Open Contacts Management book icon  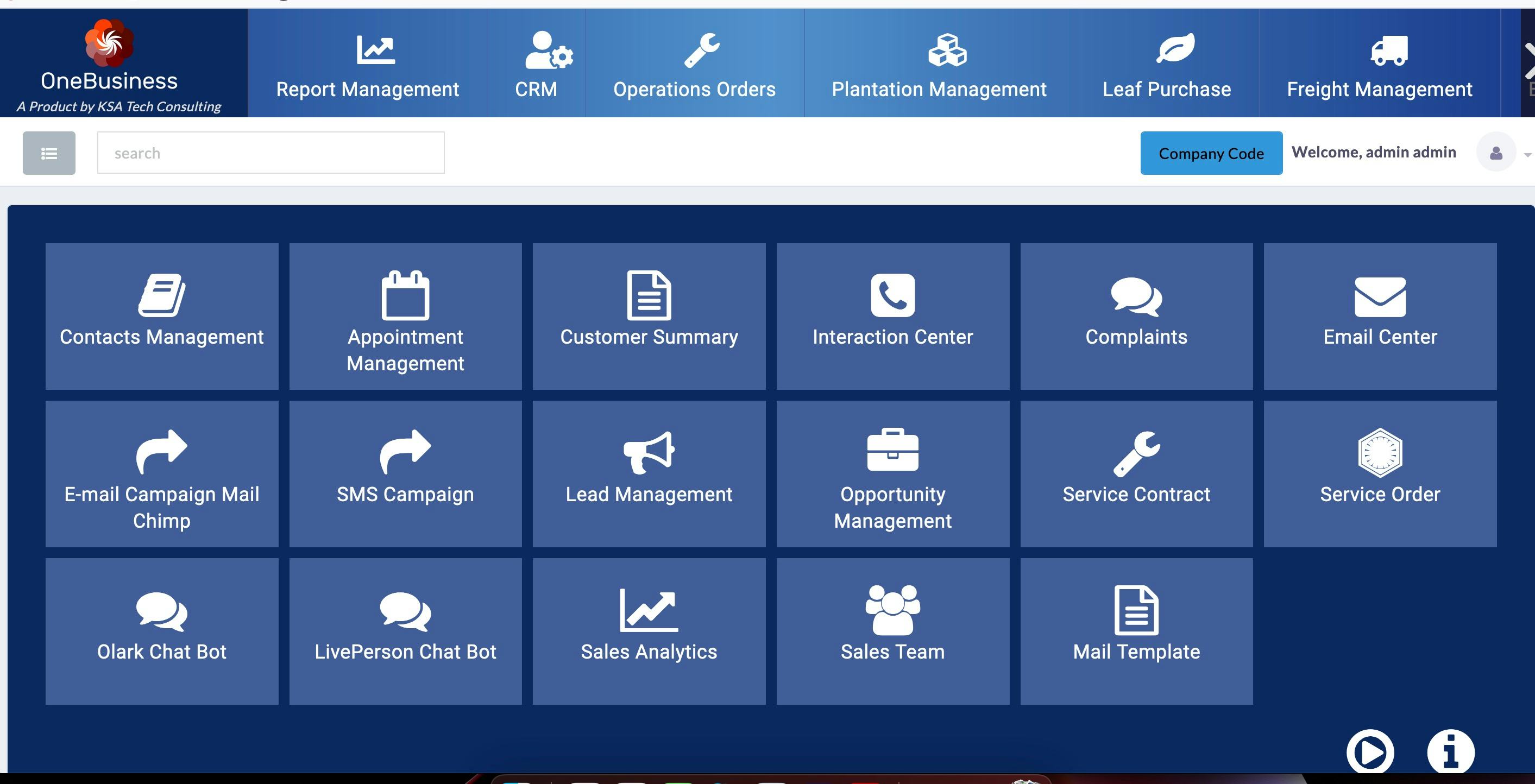[x=161, y=295]
